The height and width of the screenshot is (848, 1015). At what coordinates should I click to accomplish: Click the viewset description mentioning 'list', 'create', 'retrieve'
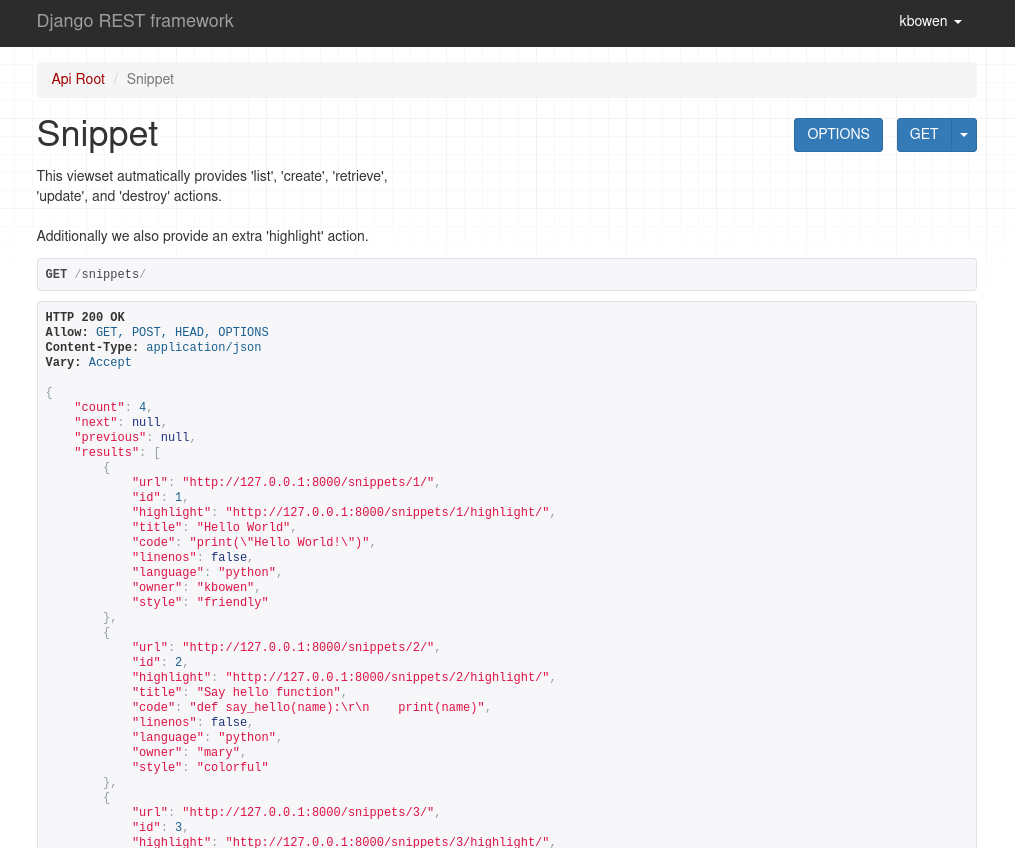click(x=212, y=186)
